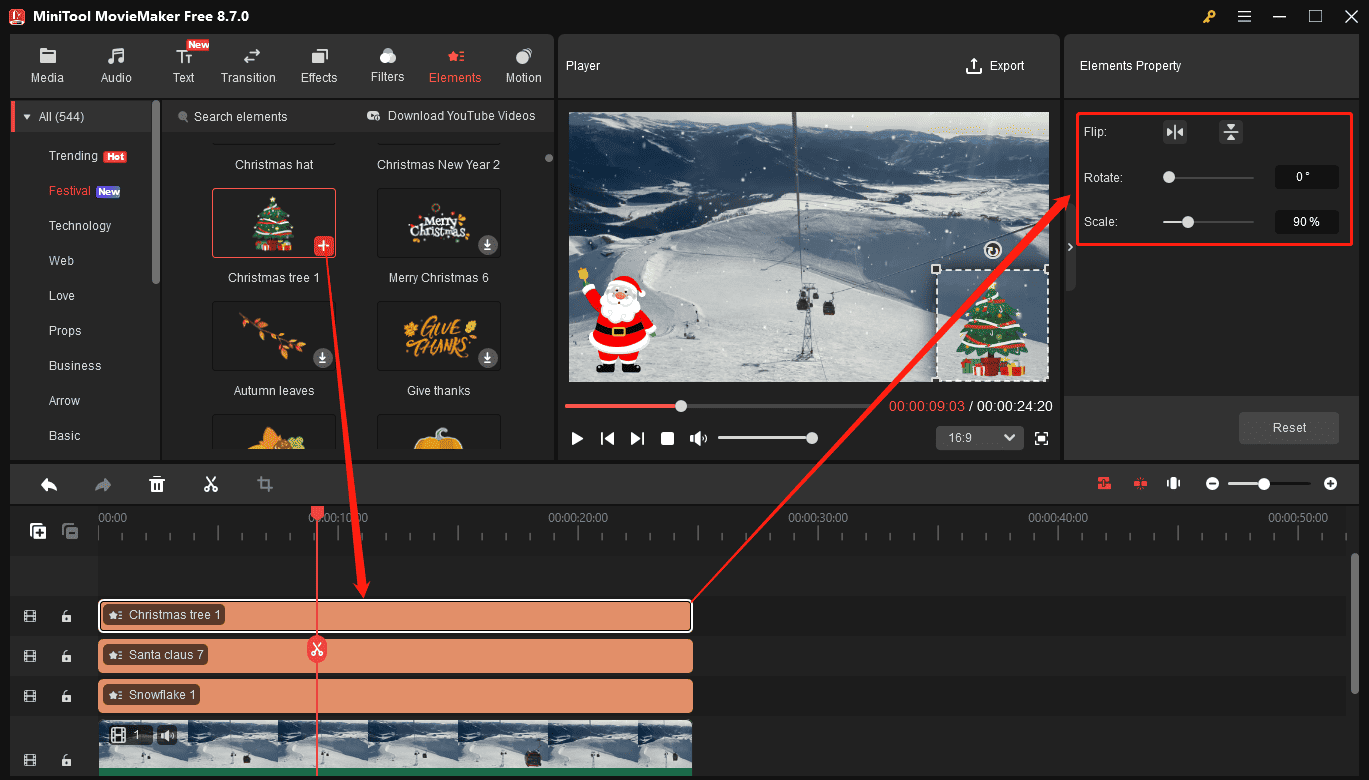
Task: Select the Web category
Action: click(61, 261)
